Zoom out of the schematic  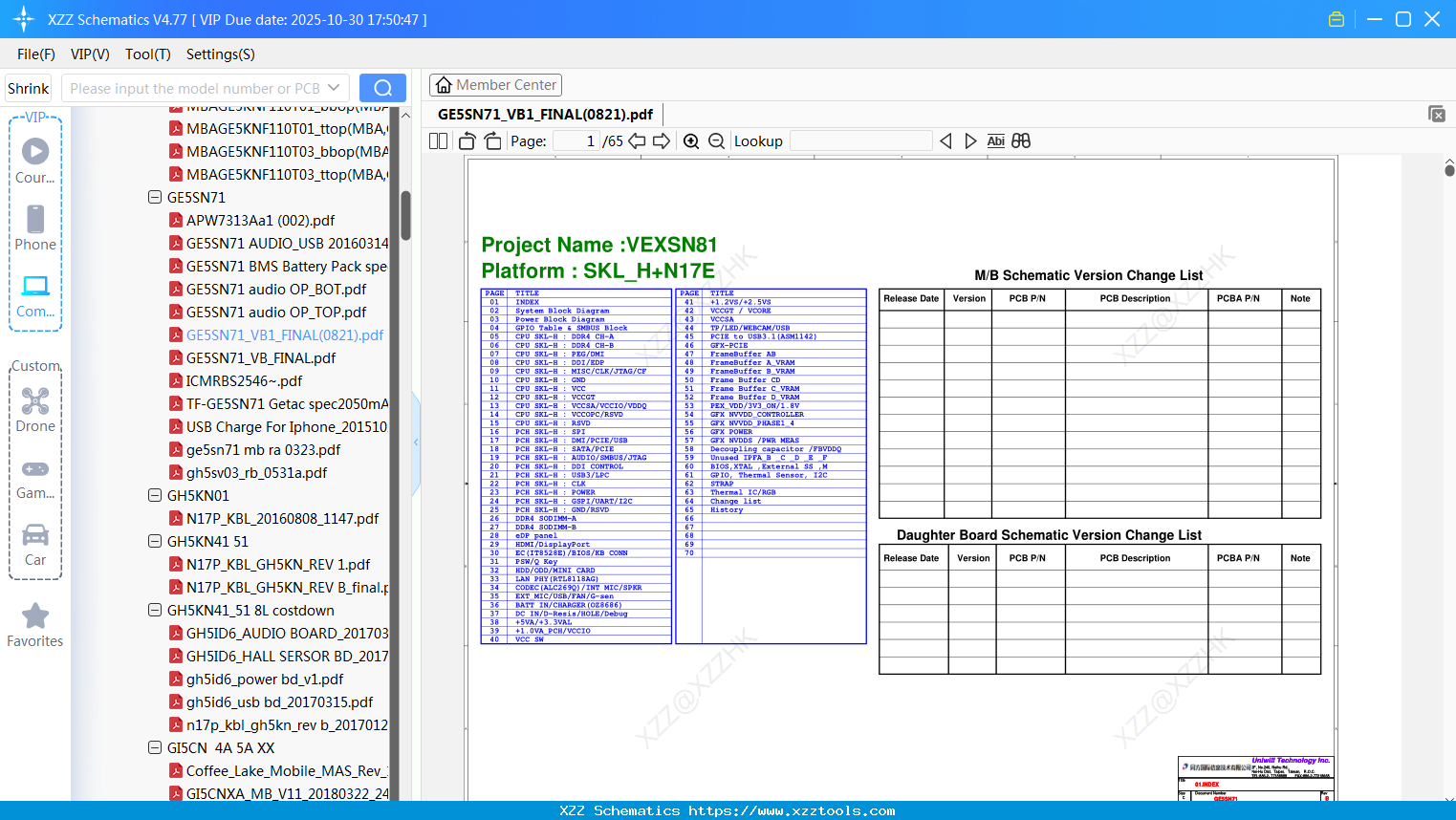click(717, 141)
